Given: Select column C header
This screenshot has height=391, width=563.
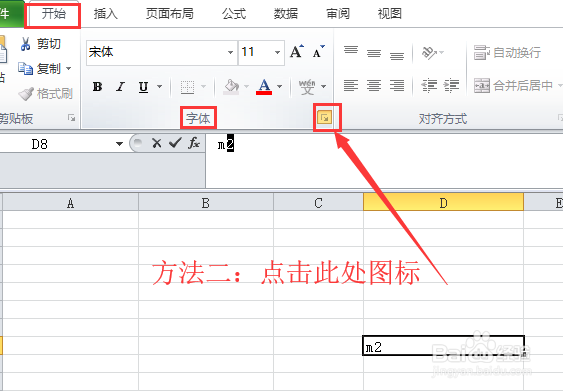Looking at the screenshot, I should (x=318, y=203).
